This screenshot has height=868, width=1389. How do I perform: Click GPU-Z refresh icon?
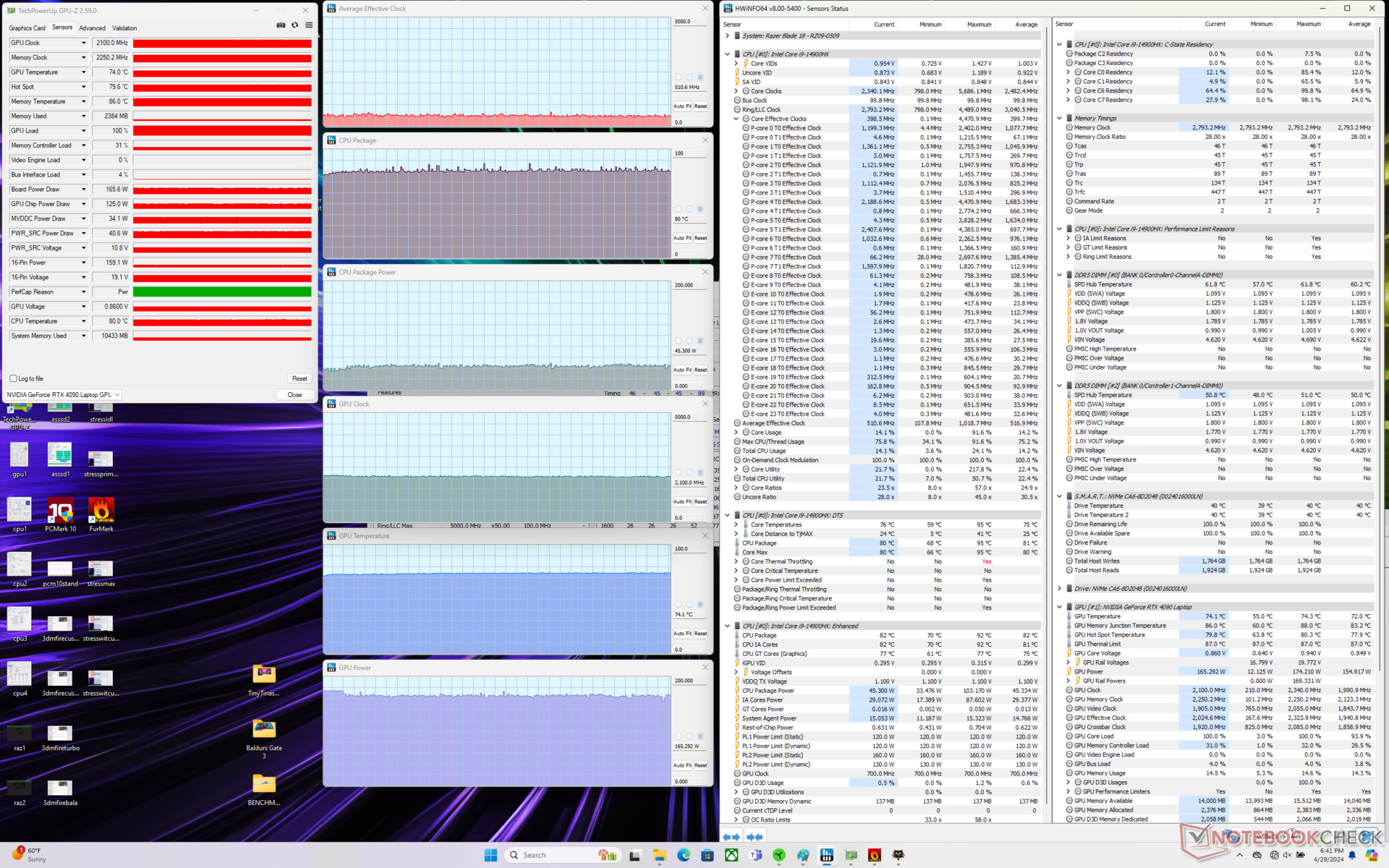tap(295, 25)
